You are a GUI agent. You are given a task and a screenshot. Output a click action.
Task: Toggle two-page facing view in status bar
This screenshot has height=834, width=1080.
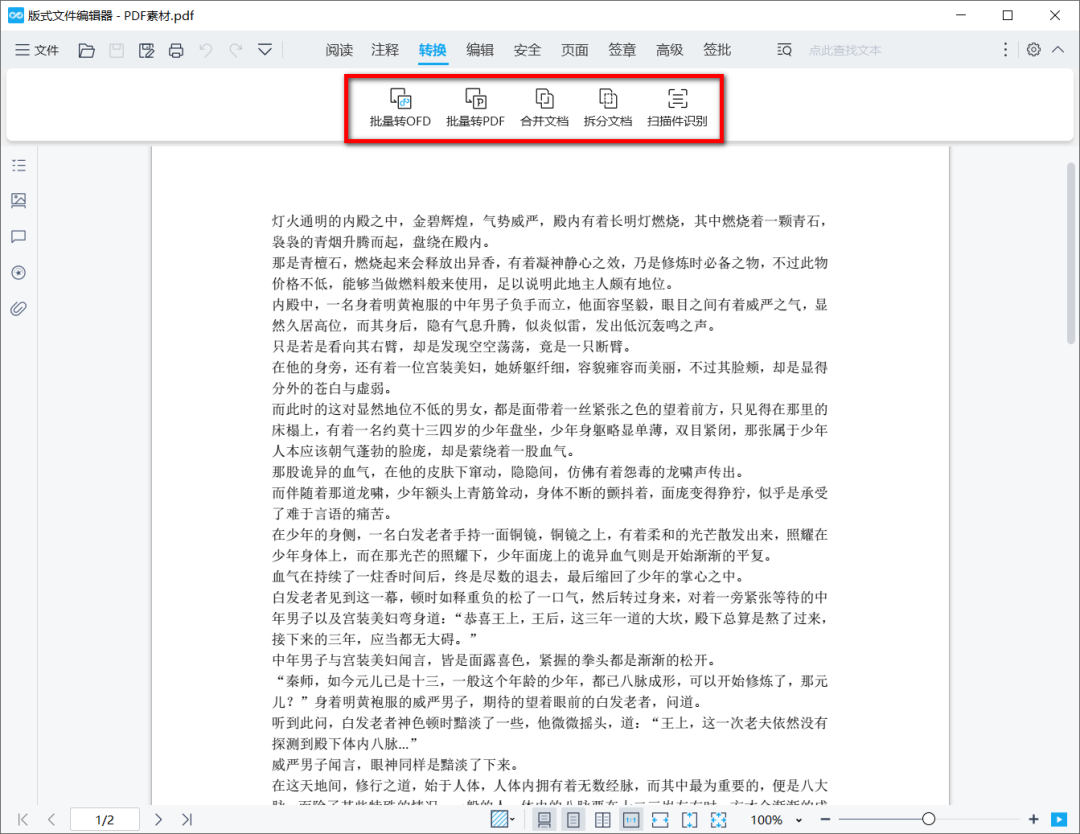[x=603, y=820]
